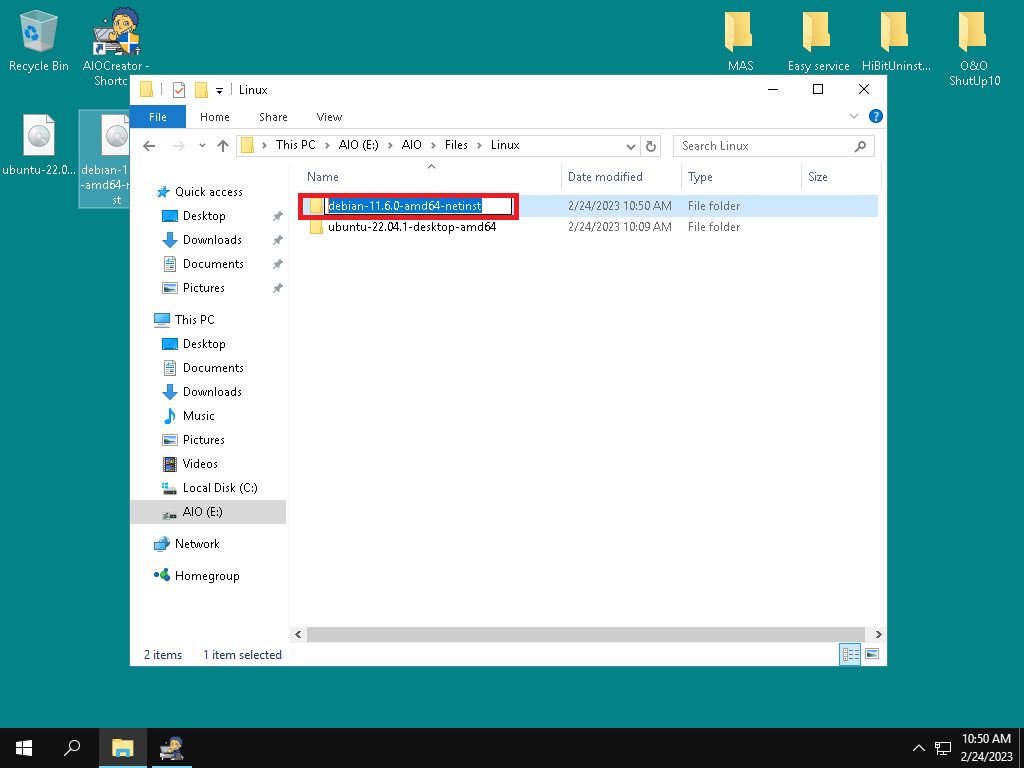Click the Back navigation arrow
This screenshot has width=1024, height=768.
(149, 146)
